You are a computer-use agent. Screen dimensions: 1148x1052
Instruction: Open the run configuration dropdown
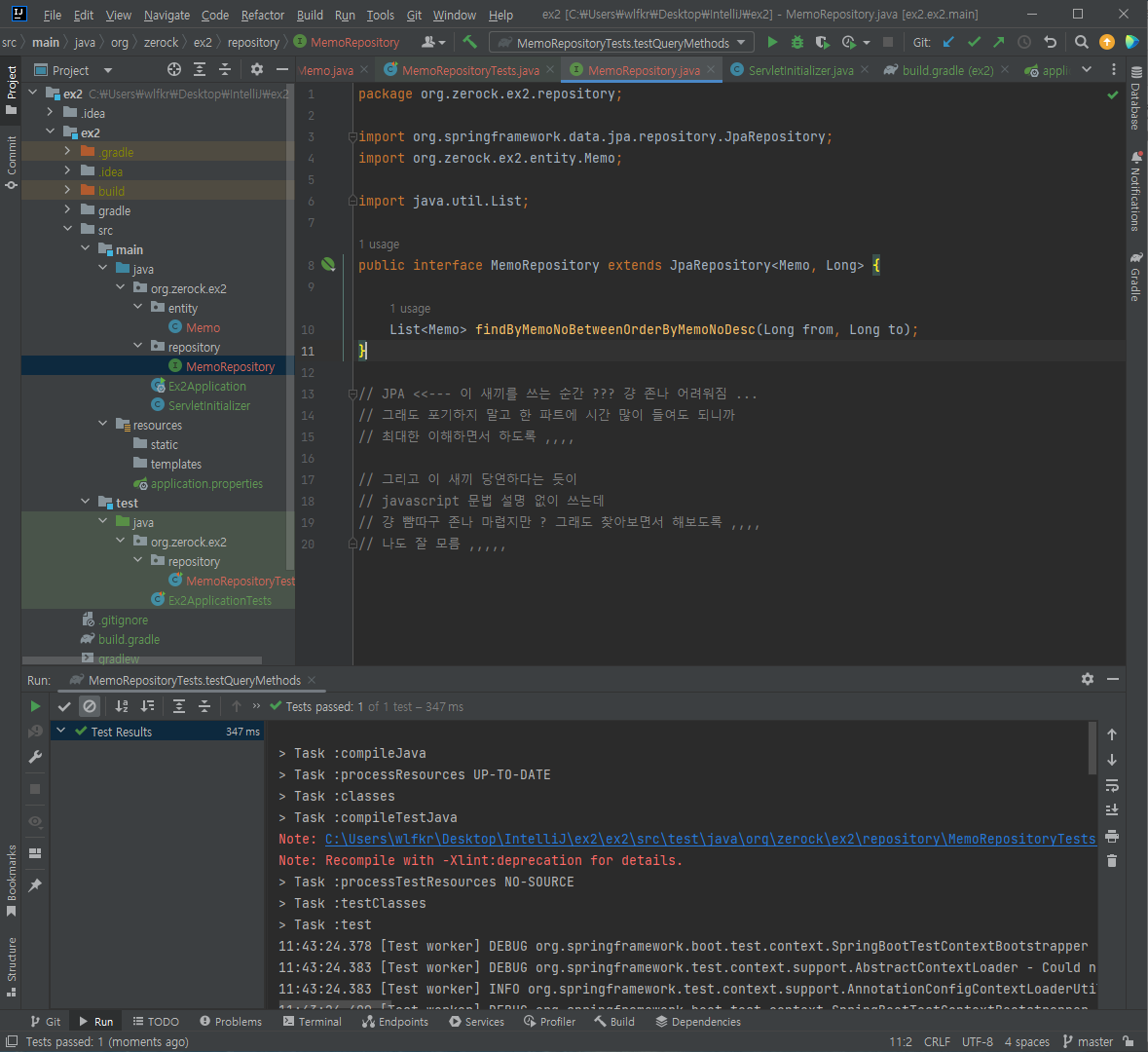(x=621, y=43)
